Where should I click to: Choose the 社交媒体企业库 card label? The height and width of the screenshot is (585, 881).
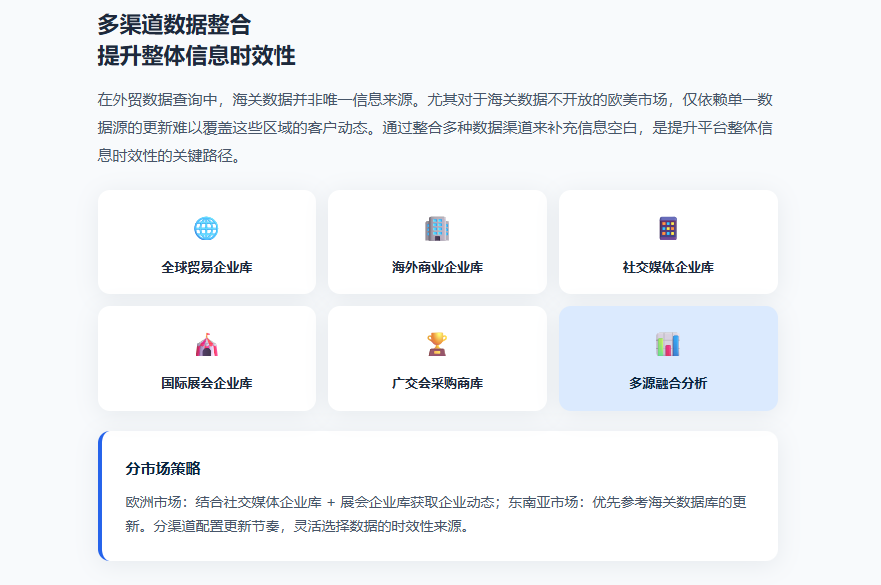click(668, 267)
